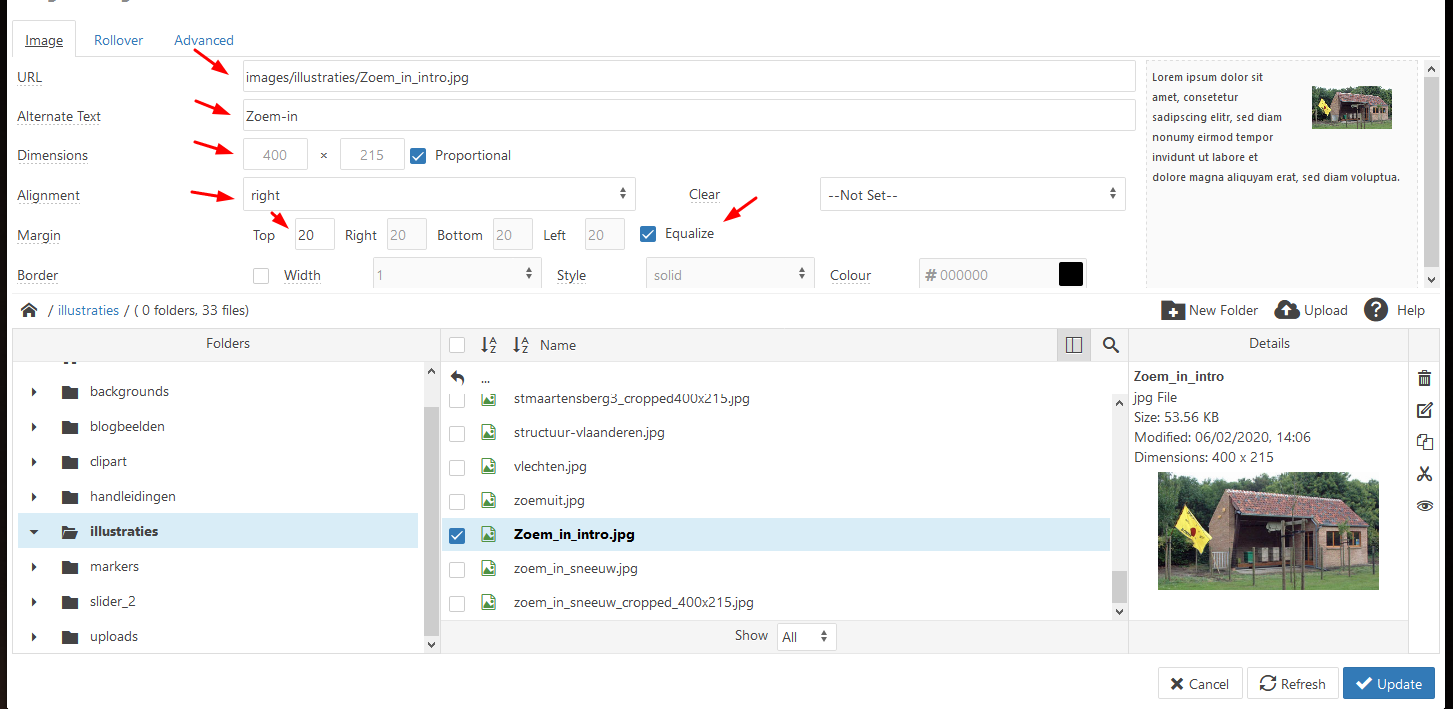This screenshot has width=1453, height=709.
Task: Click the scissors cut icon
Action: (x=1425, y=474)
